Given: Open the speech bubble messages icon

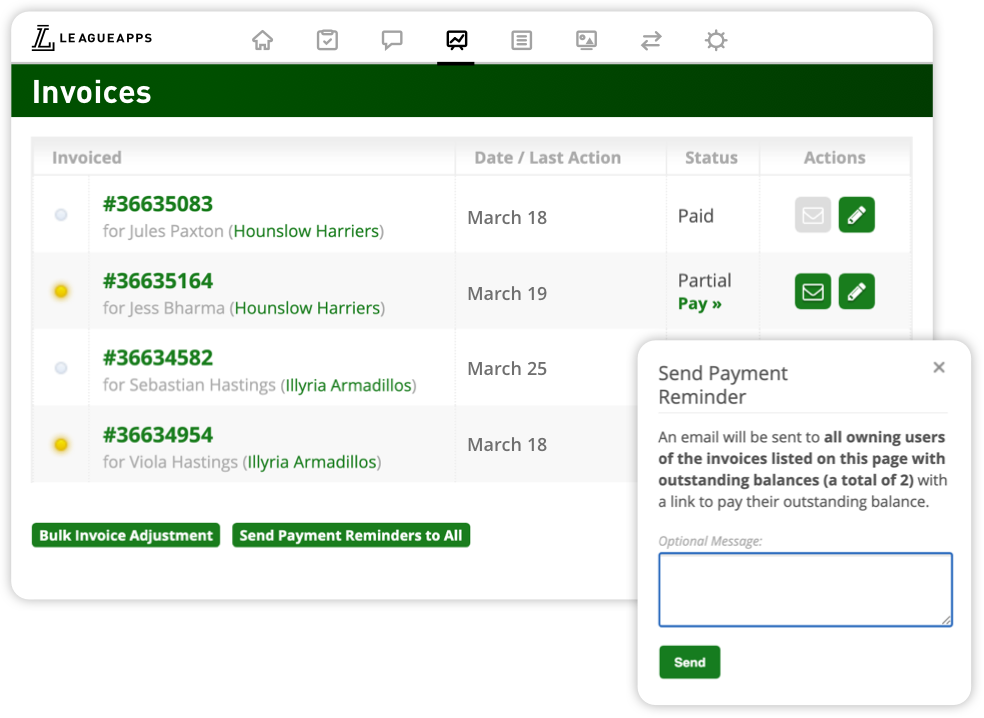Looking at the screenshot, I should click(x=392, y=40).
